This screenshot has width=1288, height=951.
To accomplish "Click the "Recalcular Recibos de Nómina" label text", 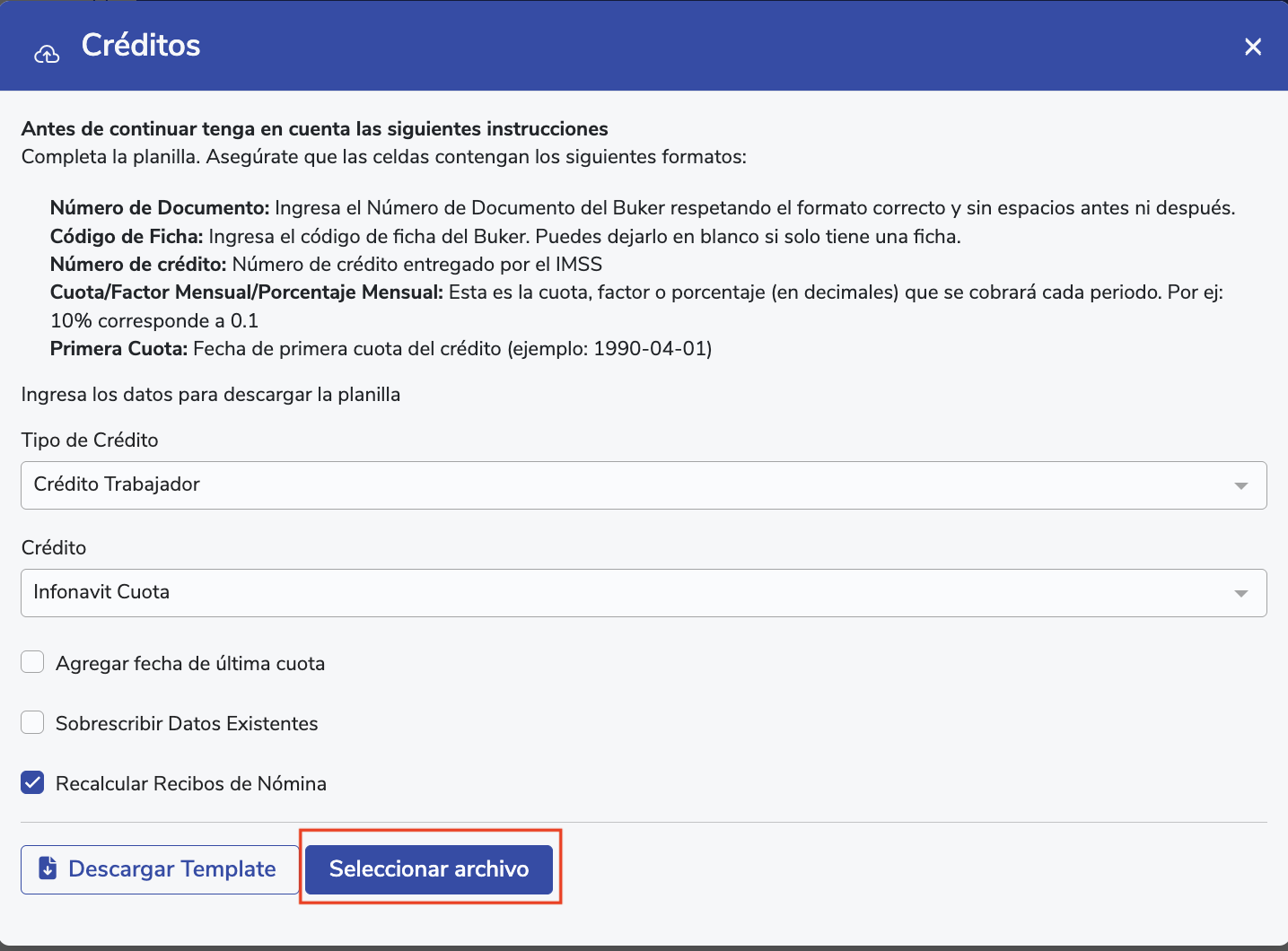I will click(x=191, y=784).
